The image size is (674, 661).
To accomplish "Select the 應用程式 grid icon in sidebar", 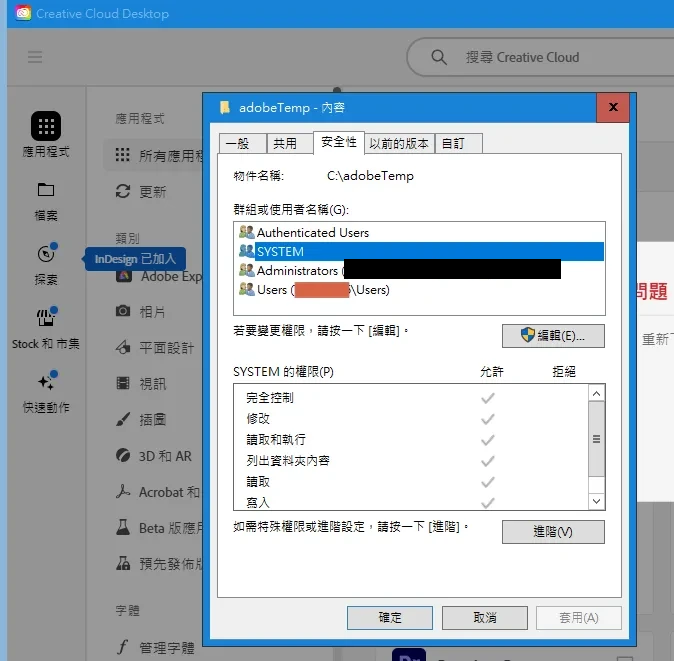I will (46, 126).
